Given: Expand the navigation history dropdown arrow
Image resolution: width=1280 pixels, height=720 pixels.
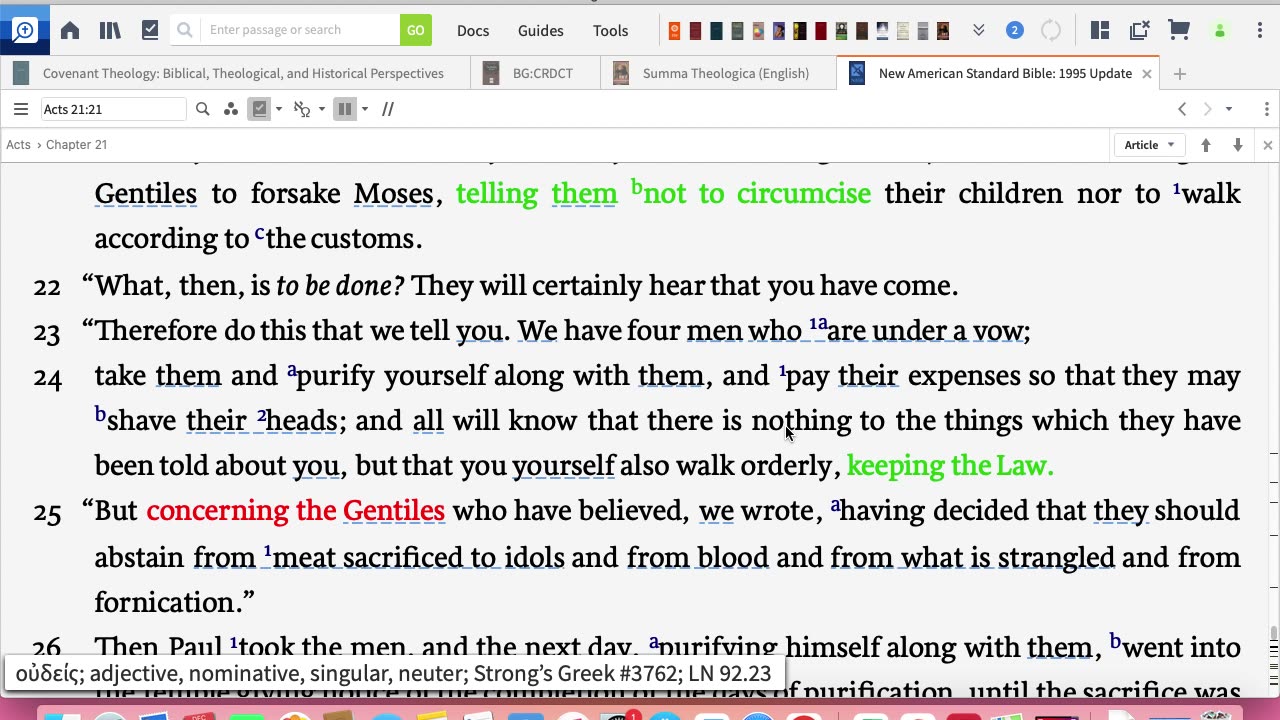Looking at the screenshot, I should pos(1229,109).
